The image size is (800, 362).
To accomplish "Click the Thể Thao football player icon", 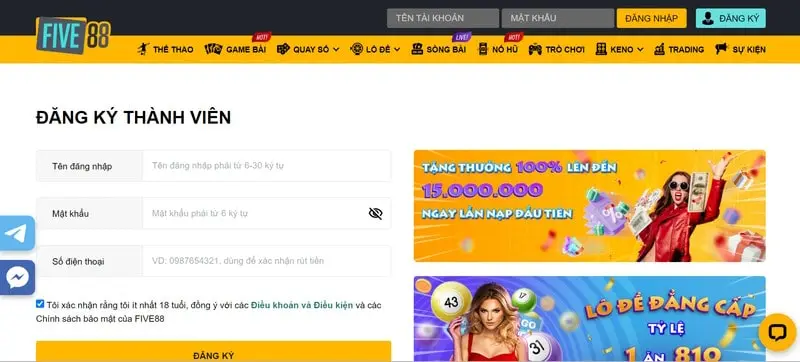I will point(143,49).
